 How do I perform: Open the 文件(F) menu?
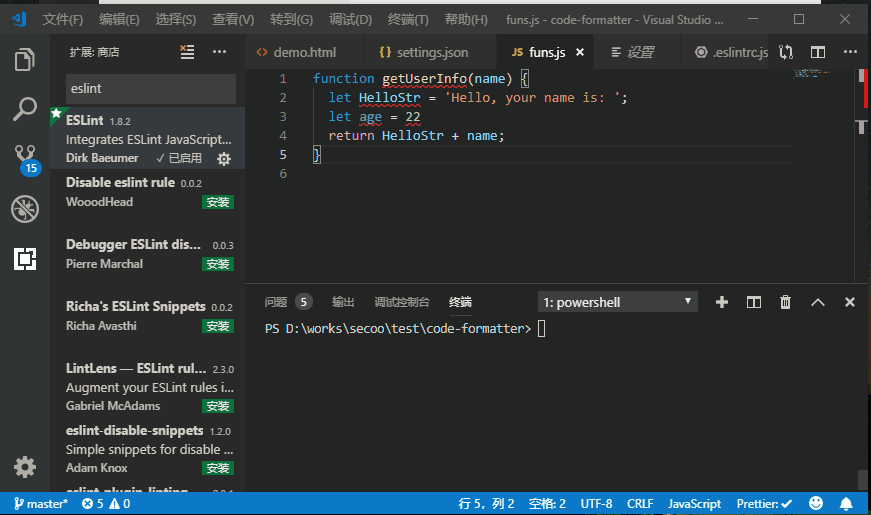63,20
